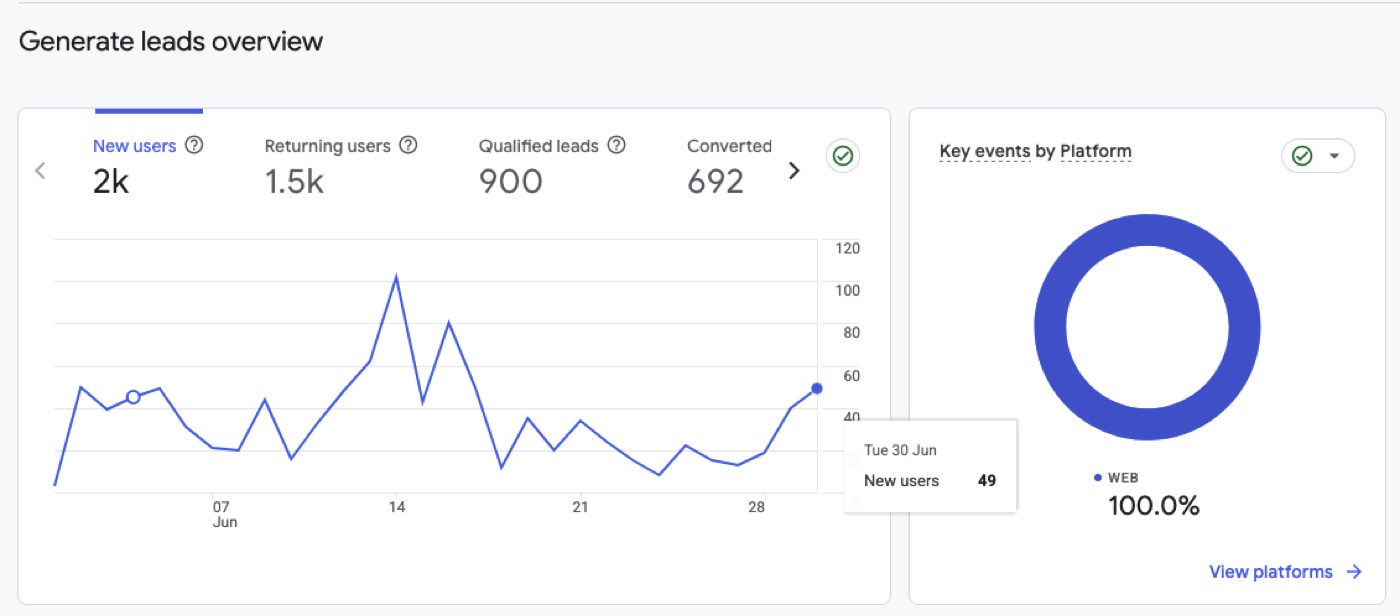Screen dimensions: 1400x616
Task: Click the 900 Qualified leads value
Action: pos(510,181)
